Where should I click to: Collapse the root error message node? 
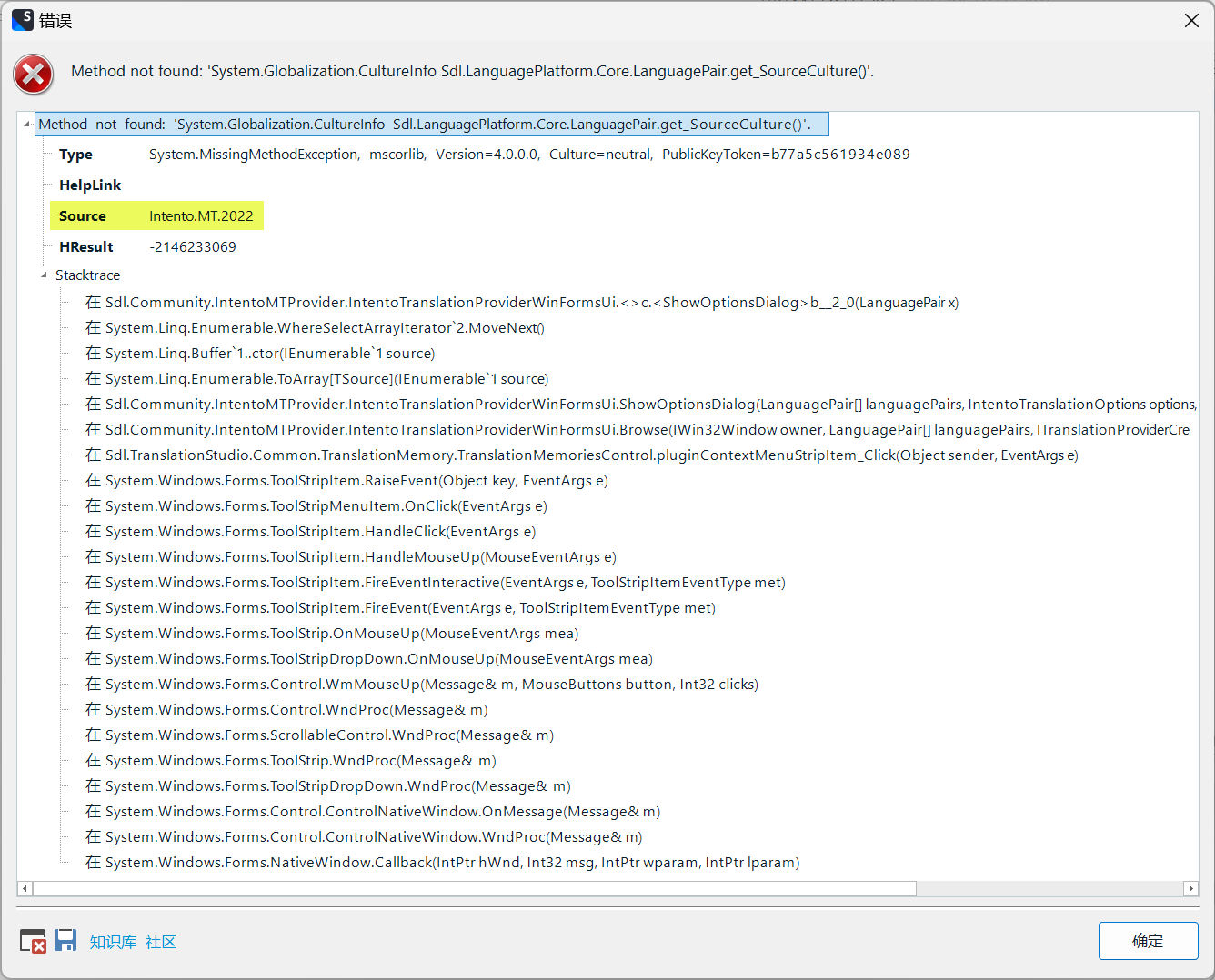tap(26, 125)
